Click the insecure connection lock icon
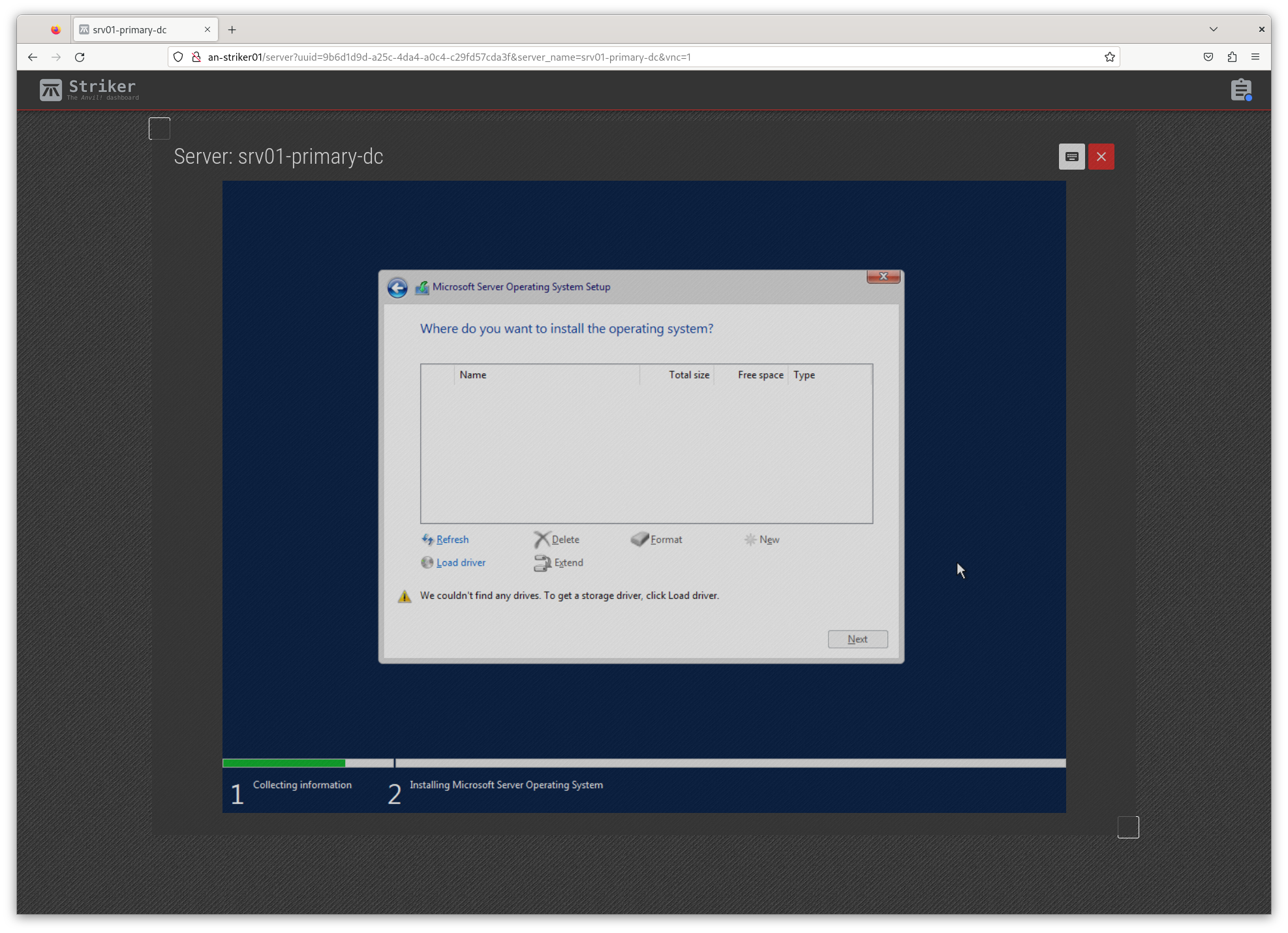 click(196, 57)
